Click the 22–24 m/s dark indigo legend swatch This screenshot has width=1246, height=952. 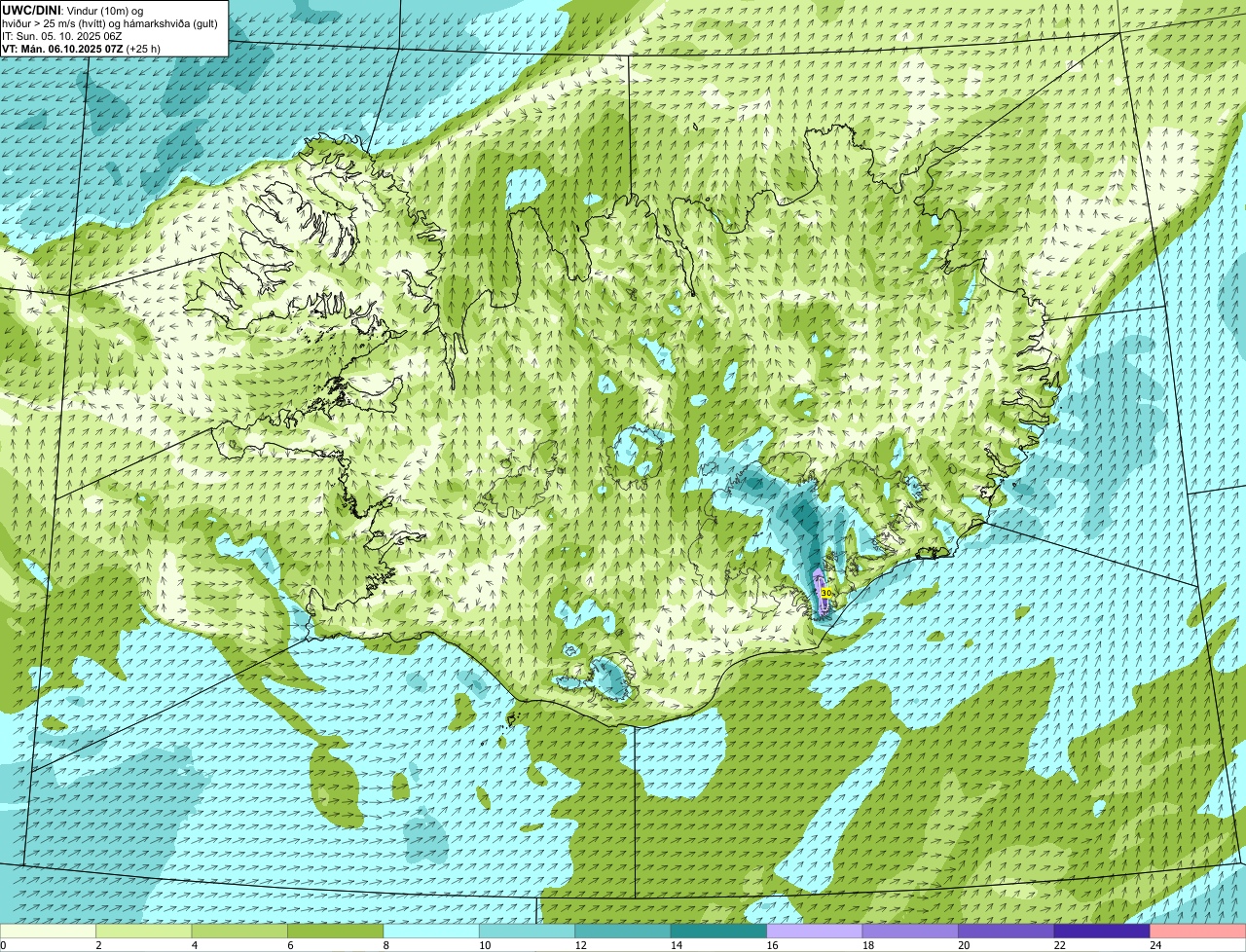point(1102,931)
